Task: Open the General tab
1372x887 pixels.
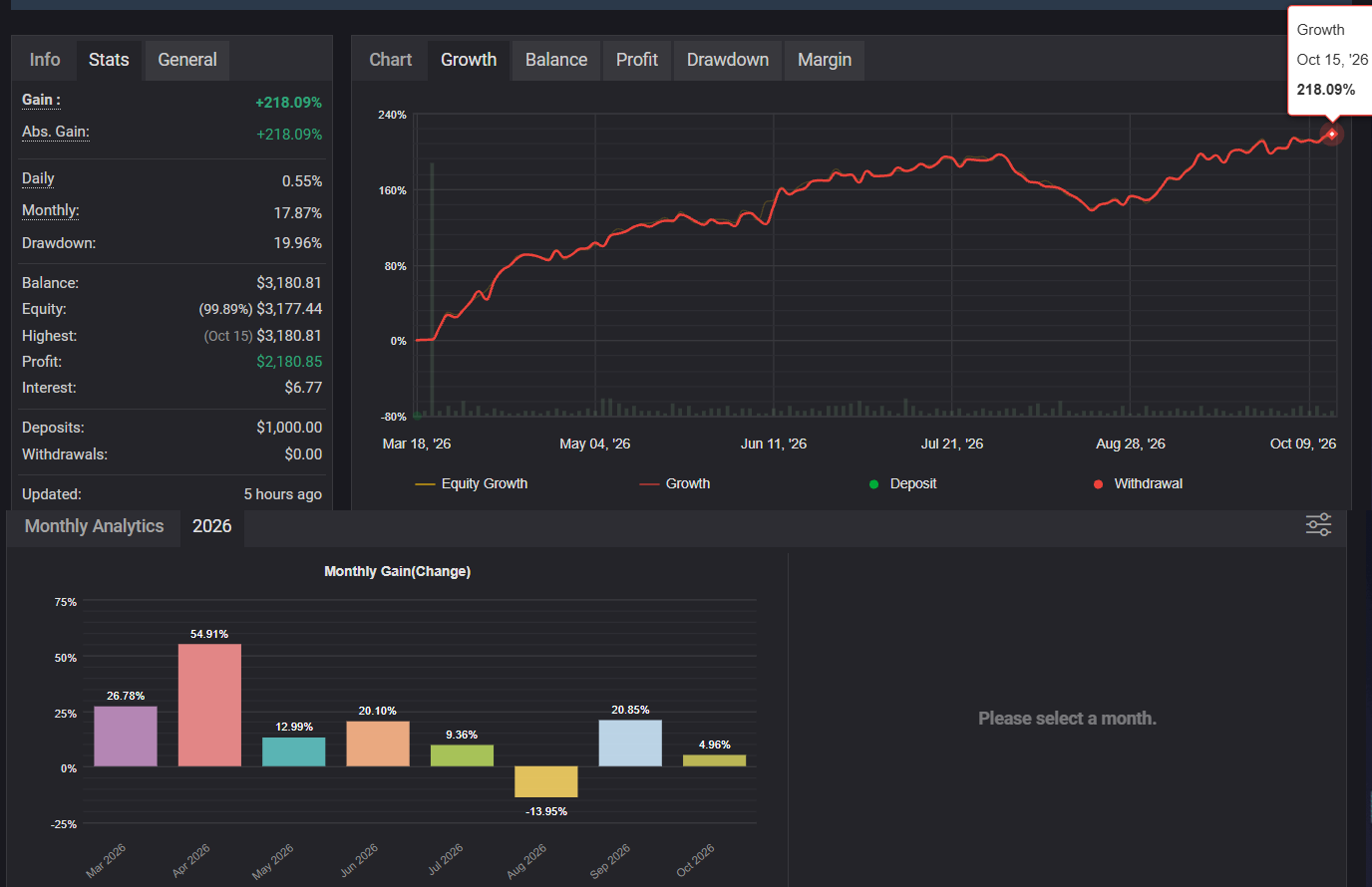Action: pos(187,60)
